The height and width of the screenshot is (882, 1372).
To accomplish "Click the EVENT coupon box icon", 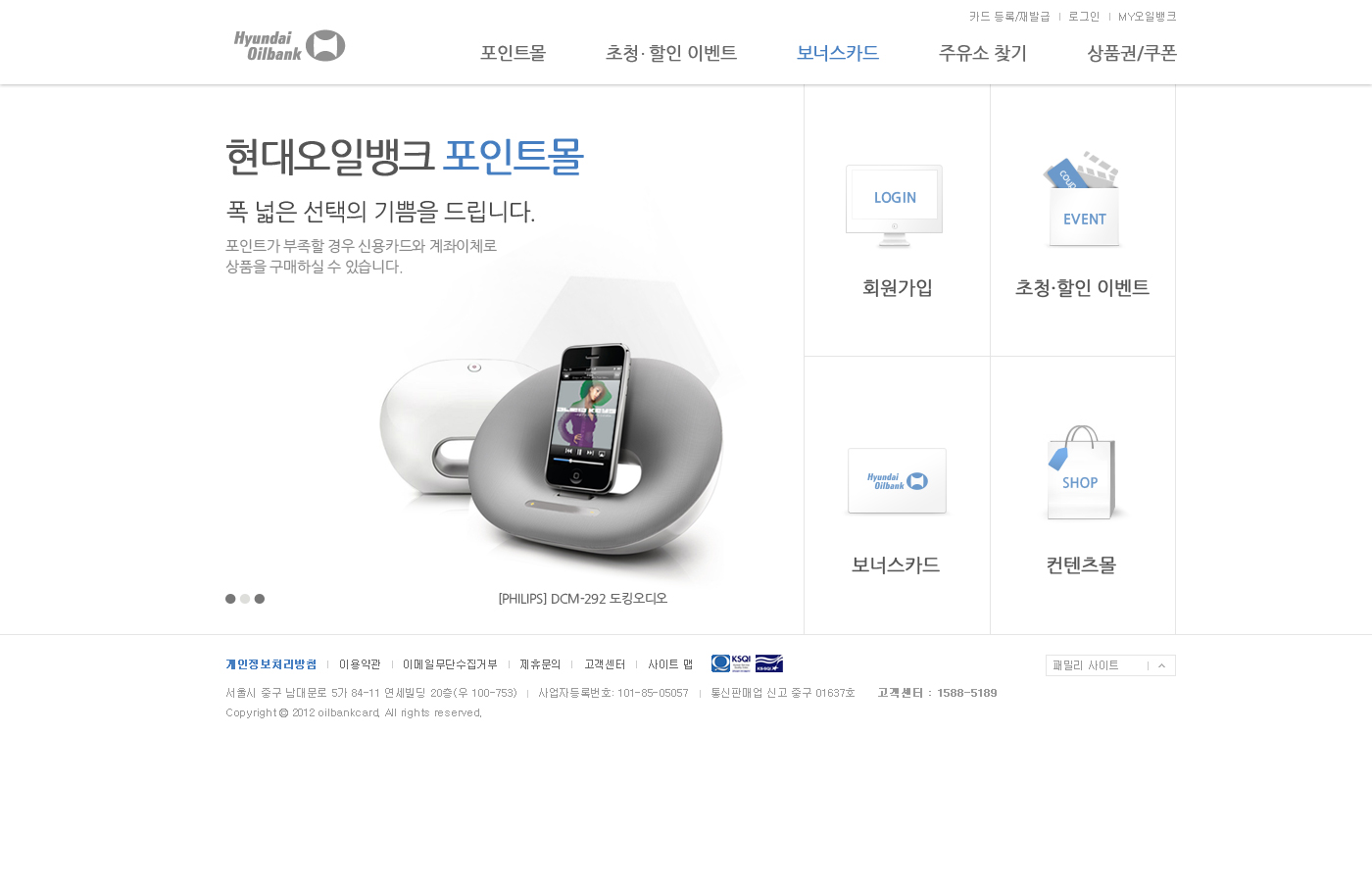I will (x=1083, y=200).
